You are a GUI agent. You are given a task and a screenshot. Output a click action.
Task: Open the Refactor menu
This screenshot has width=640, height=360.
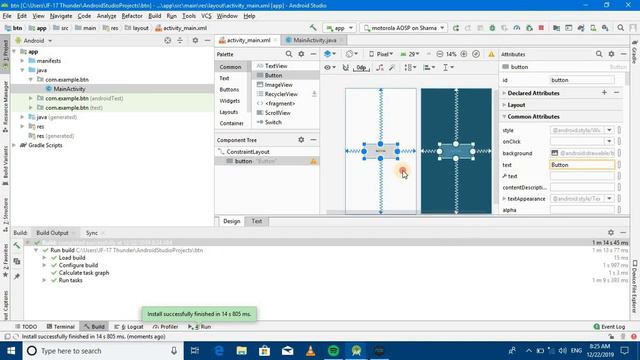coord(132,16)
